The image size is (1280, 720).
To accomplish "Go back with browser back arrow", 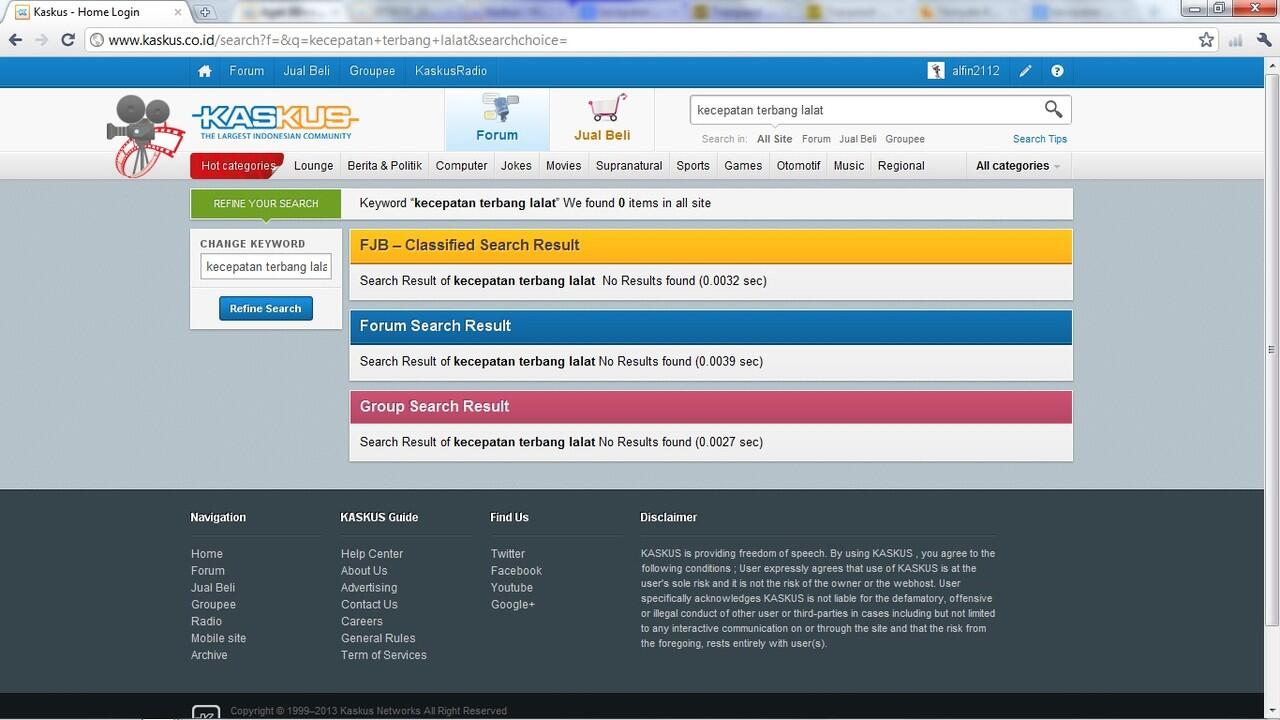I will pos(15,40).
